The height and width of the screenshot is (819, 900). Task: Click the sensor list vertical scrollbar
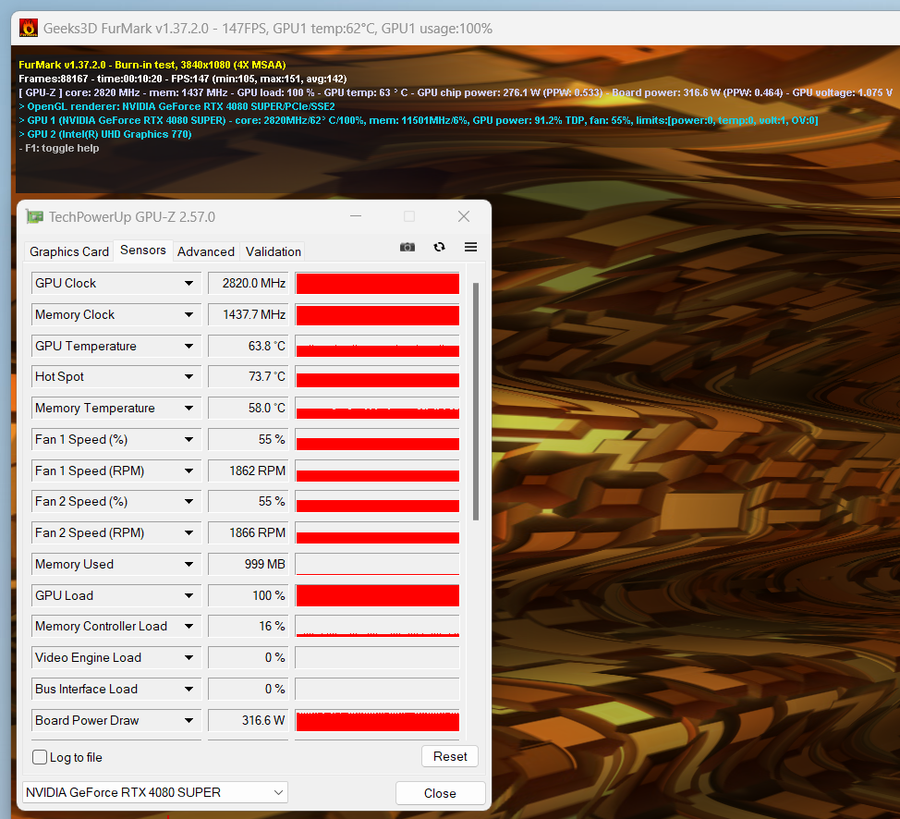[x=475, y=401]
